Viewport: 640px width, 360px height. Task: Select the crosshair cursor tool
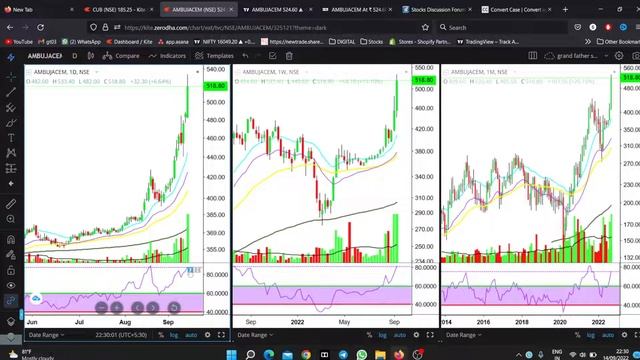11,76
